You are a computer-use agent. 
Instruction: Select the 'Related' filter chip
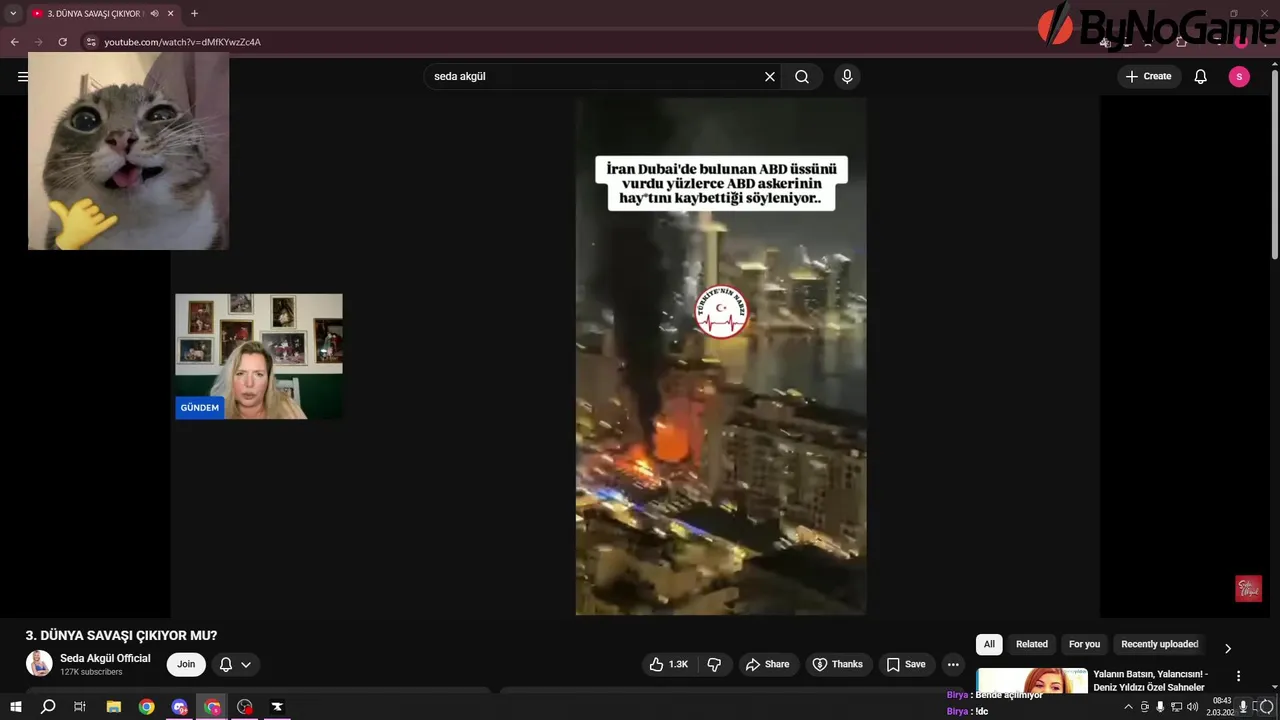click(1032, 644)
